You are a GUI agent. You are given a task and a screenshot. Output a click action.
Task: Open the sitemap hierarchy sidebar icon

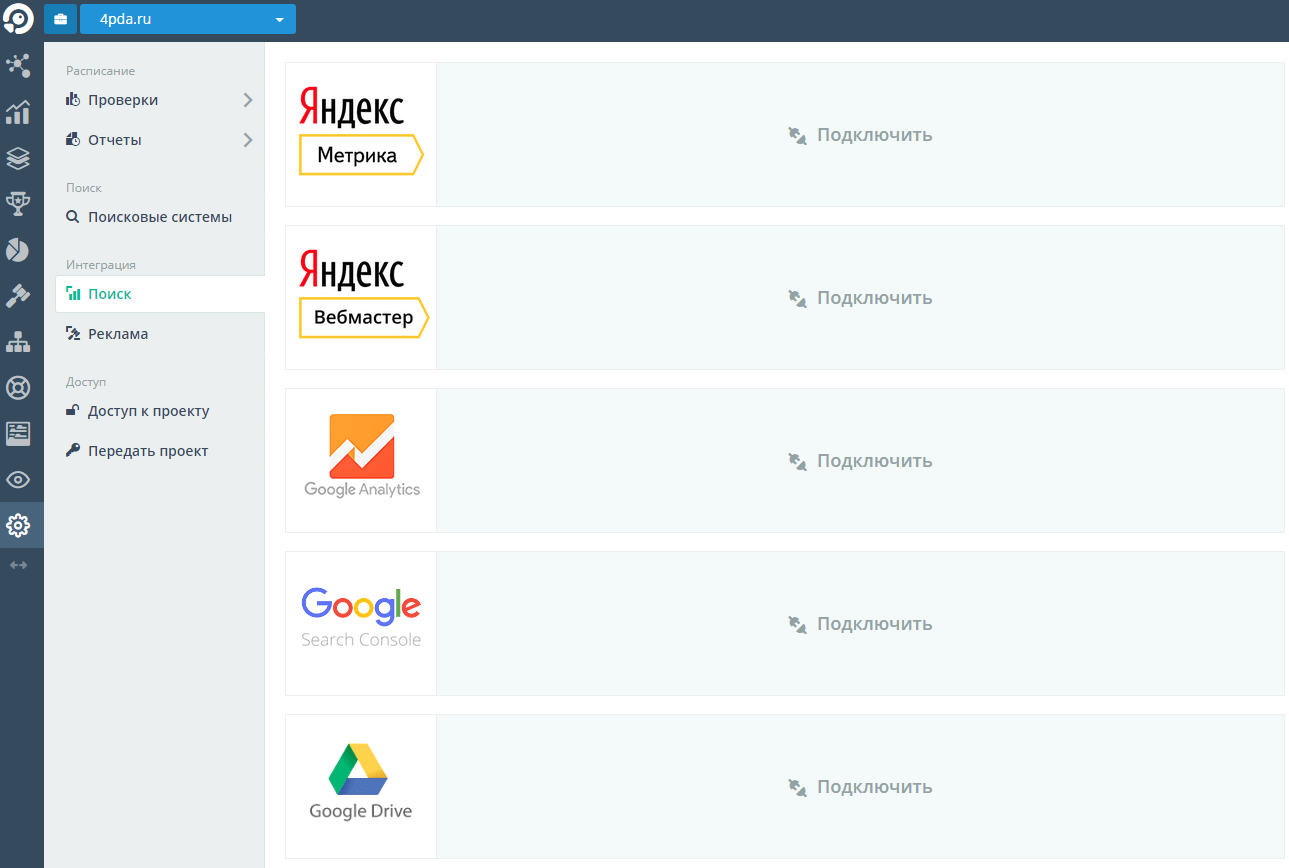(18, 341)
